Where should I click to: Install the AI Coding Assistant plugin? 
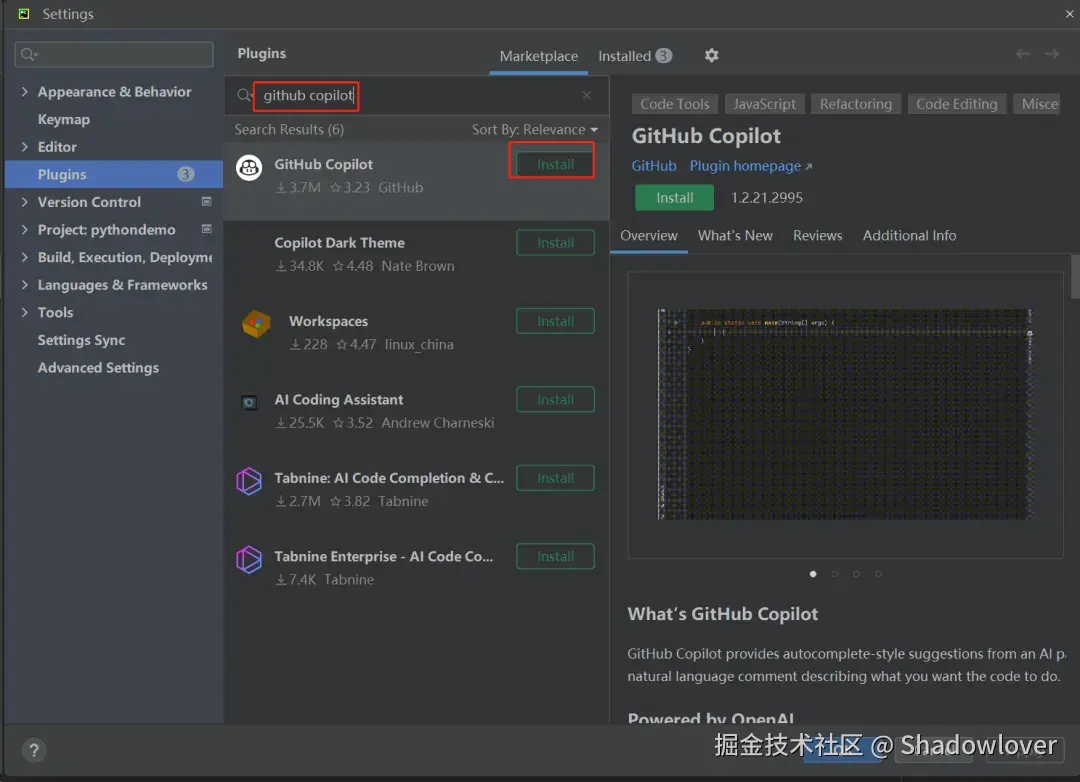point(555,400)
